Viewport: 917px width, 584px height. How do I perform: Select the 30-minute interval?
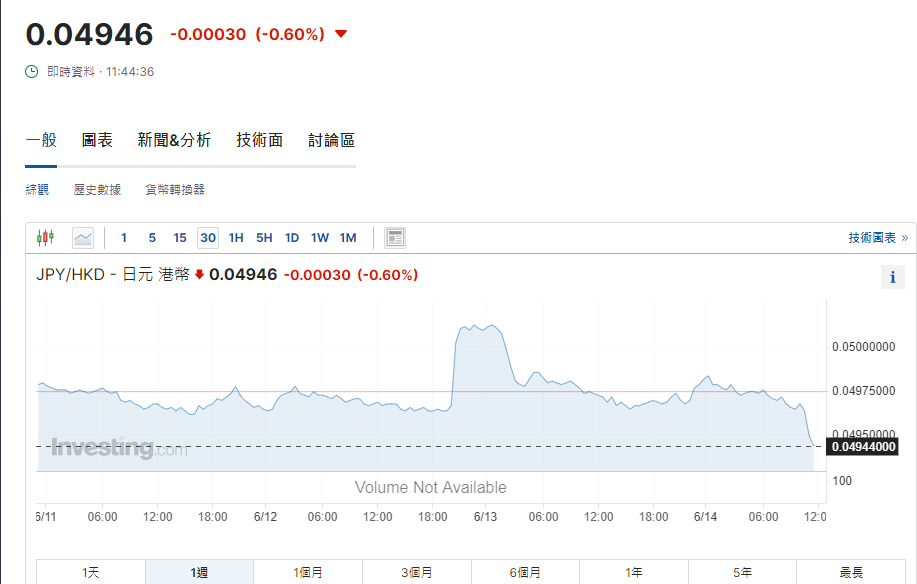tap(208, 238)
